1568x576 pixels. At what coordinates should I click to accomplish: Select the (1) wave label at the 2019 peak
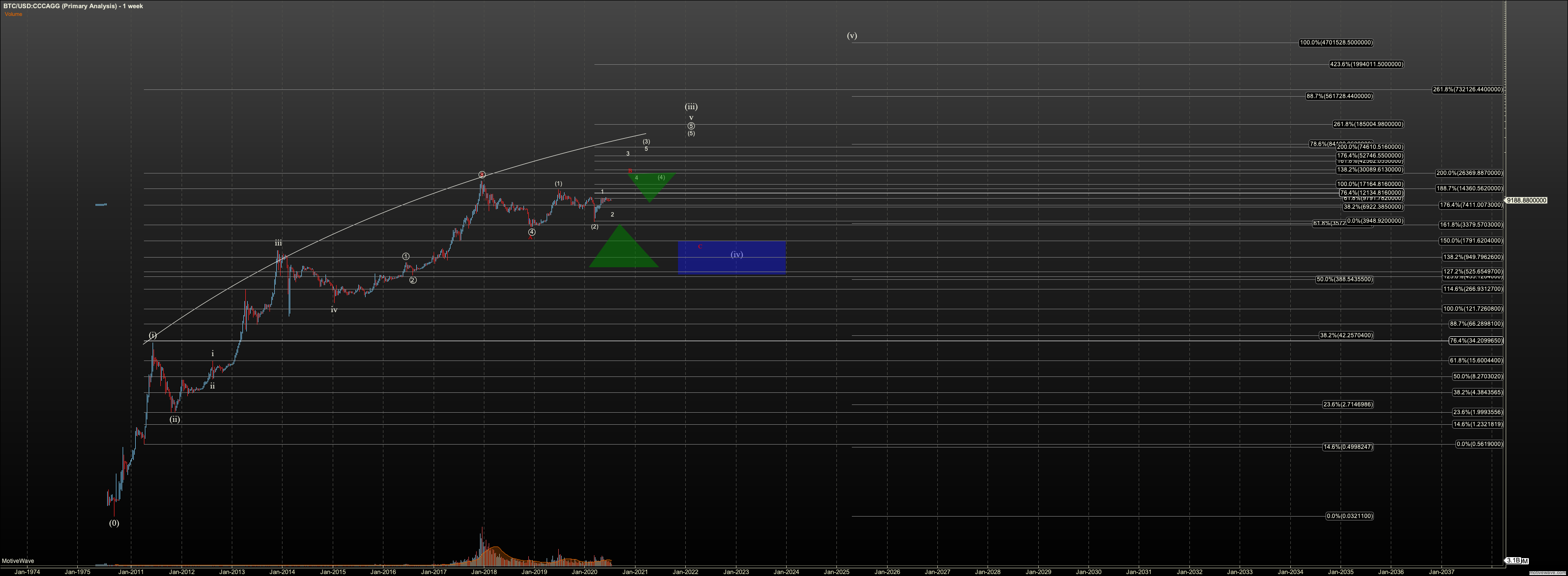558,183
